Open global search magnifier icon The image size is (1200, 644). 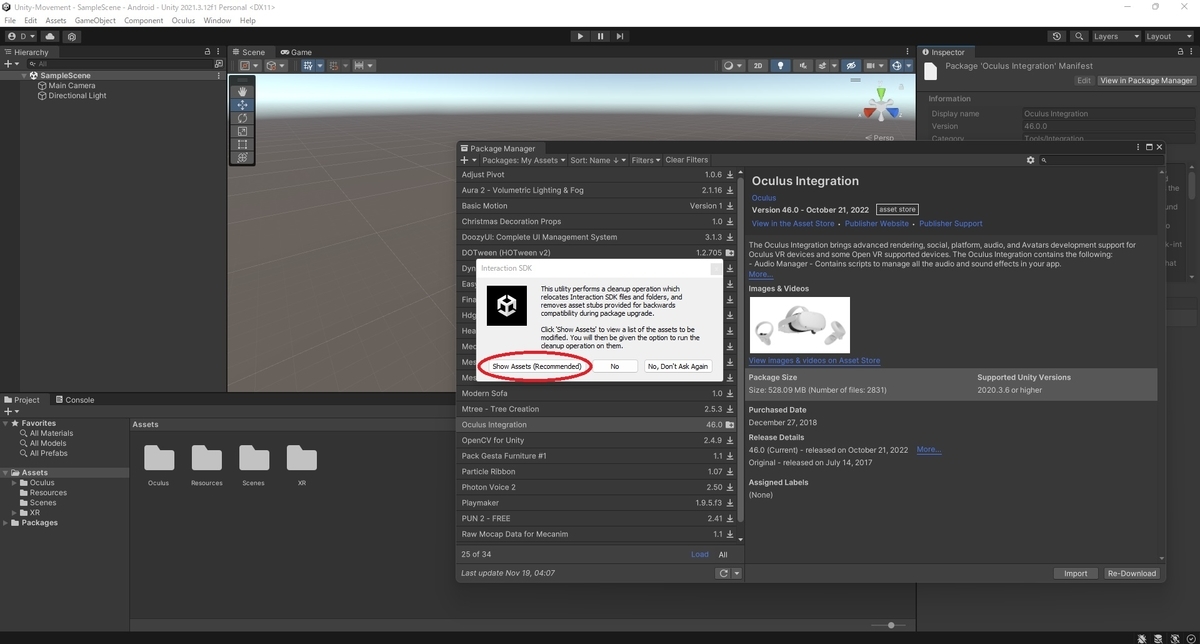(x=1079, y=36)
